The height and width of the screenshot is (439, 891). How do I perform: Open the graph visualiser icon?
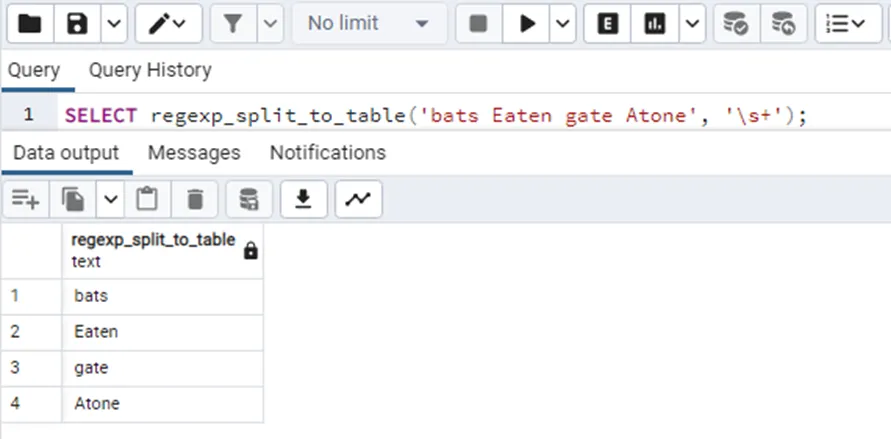pos(357,200)
